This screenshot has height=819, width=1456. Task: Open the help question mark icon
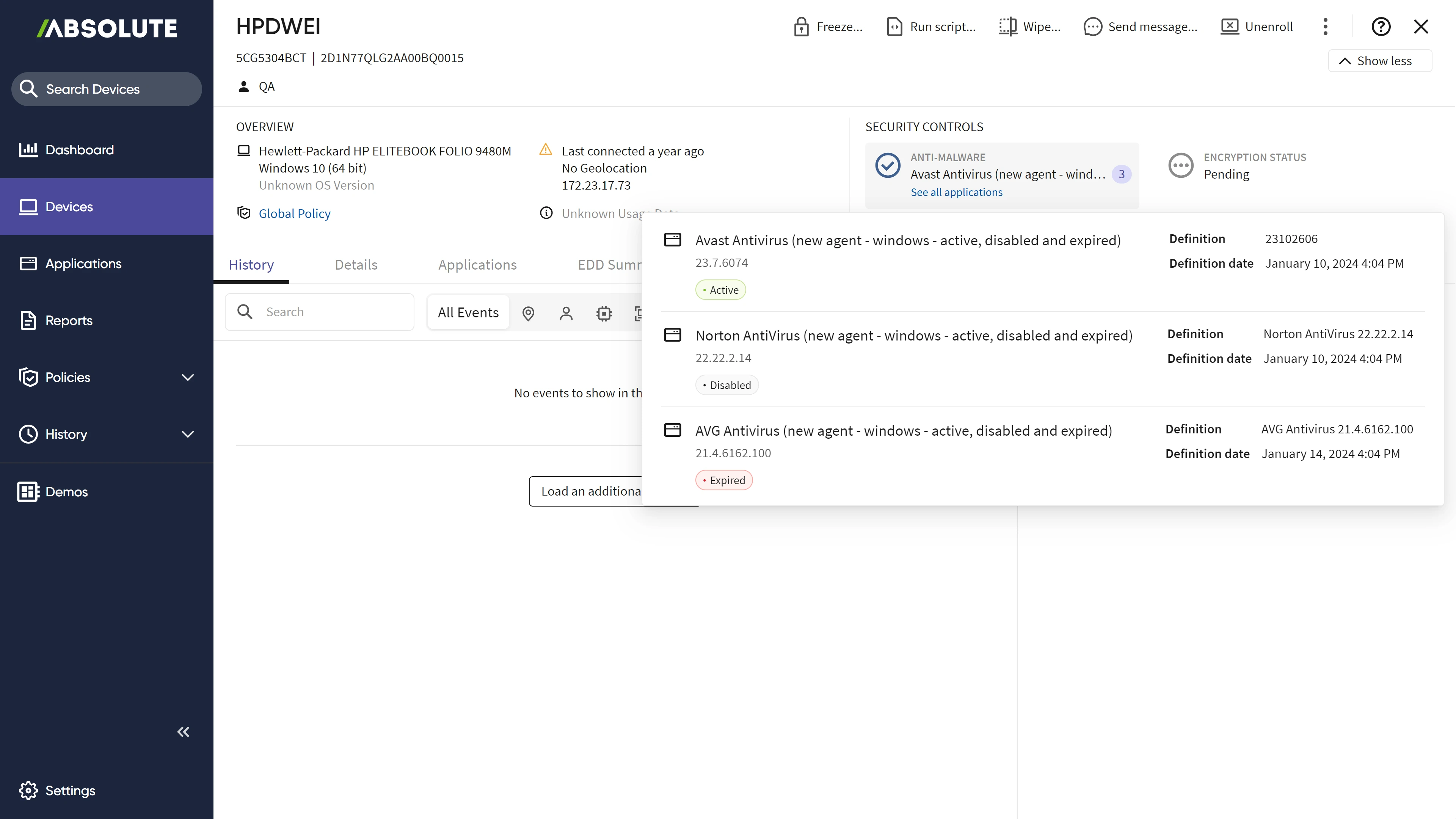pos(1381,27)
